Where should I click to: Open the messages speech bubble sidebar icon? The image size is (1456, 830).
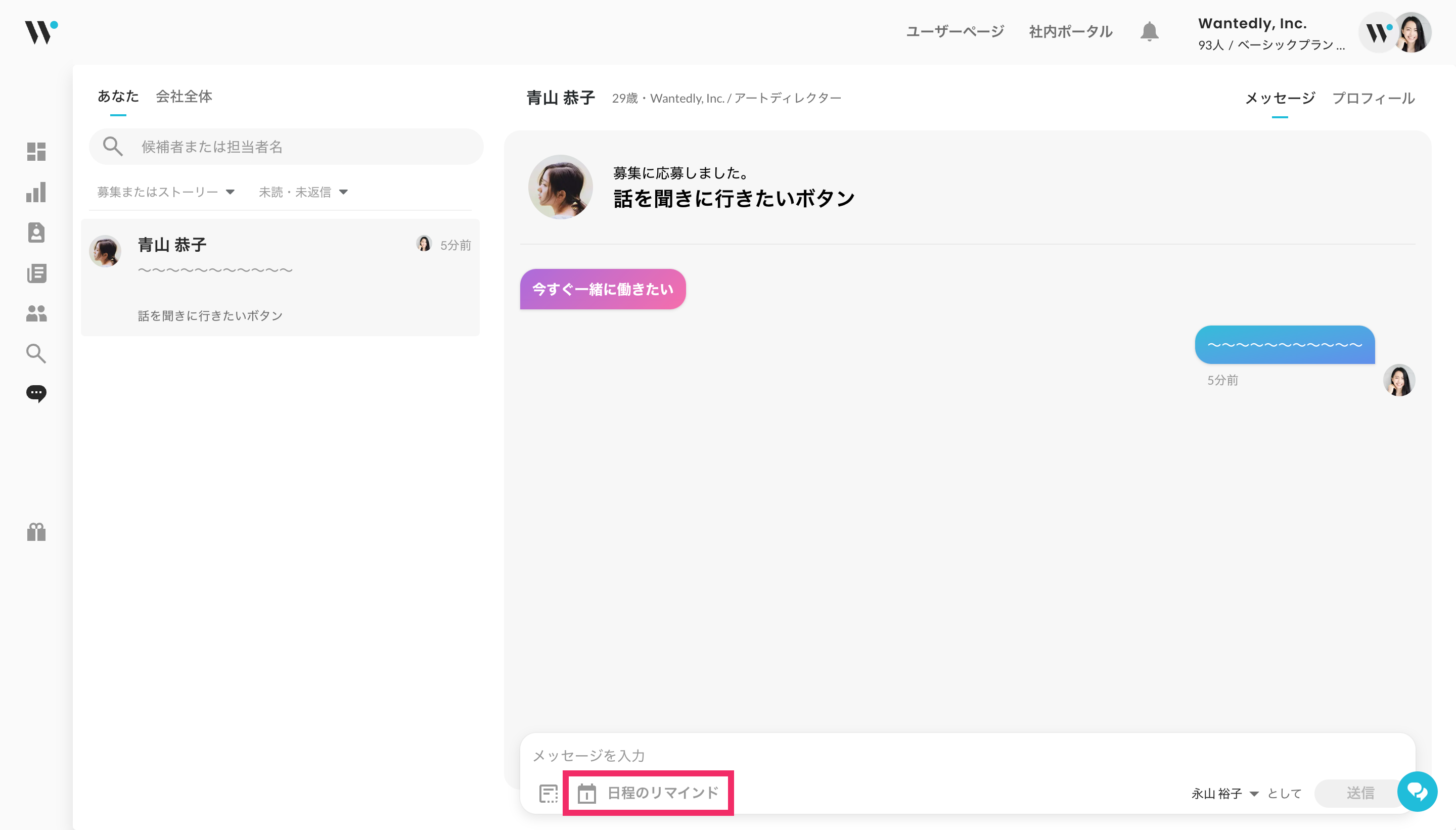[x=36, y=393]
